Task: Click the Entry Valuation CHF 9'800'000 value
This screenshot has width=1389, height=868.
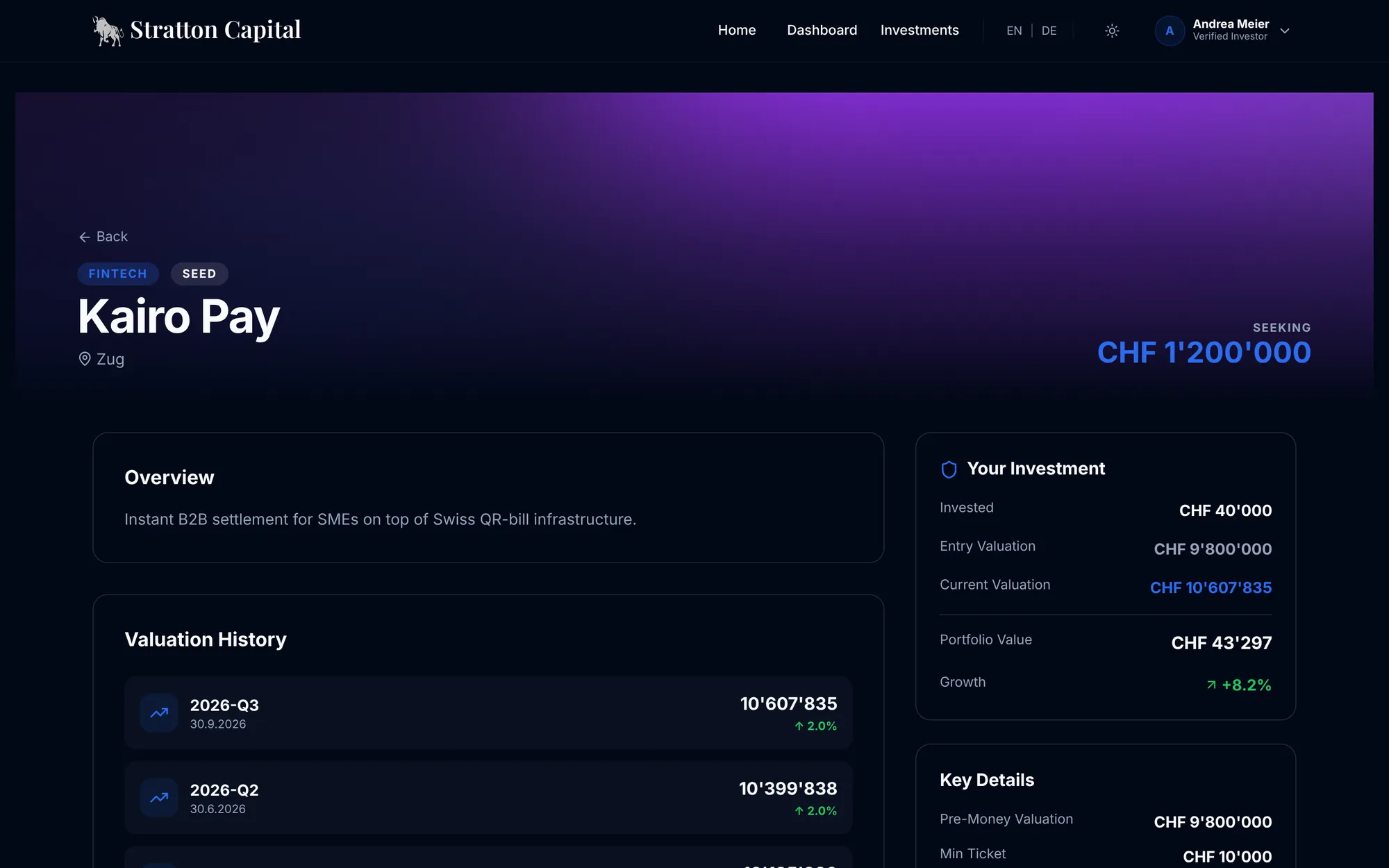Action: [x=1213, y=549]
